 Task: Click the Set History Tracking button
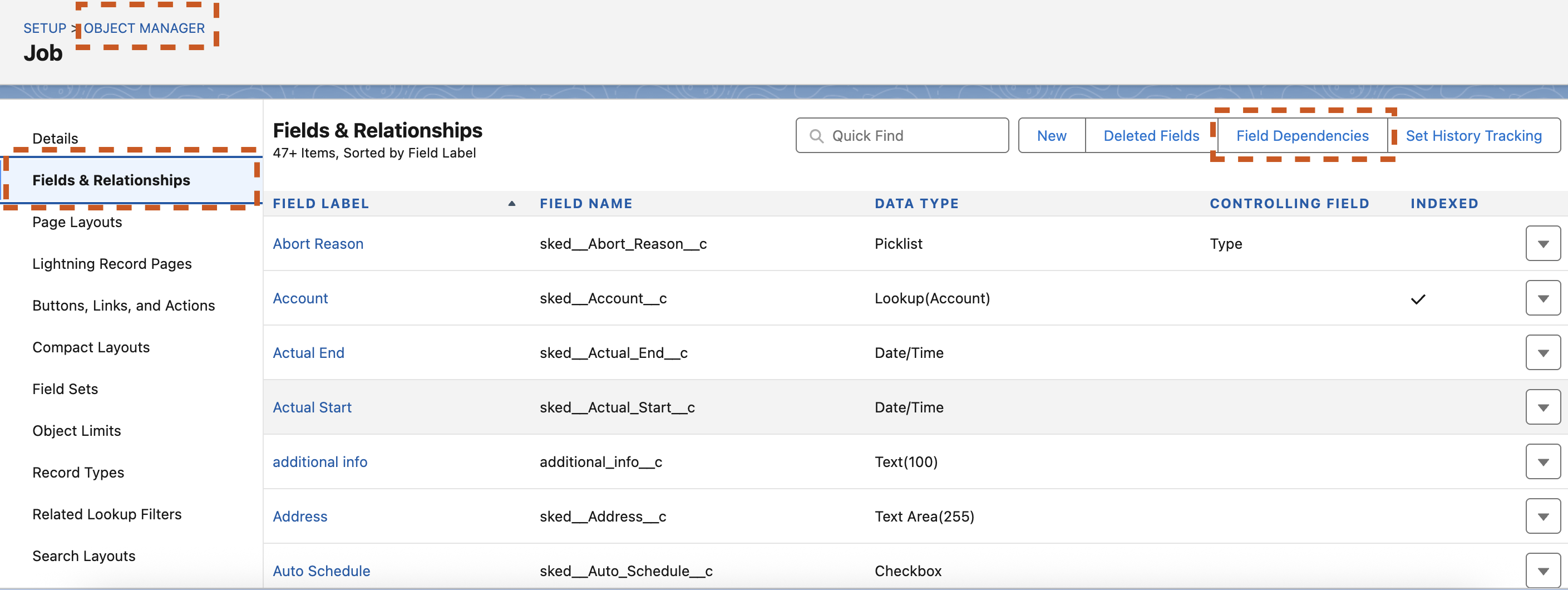coord(1473,136)
